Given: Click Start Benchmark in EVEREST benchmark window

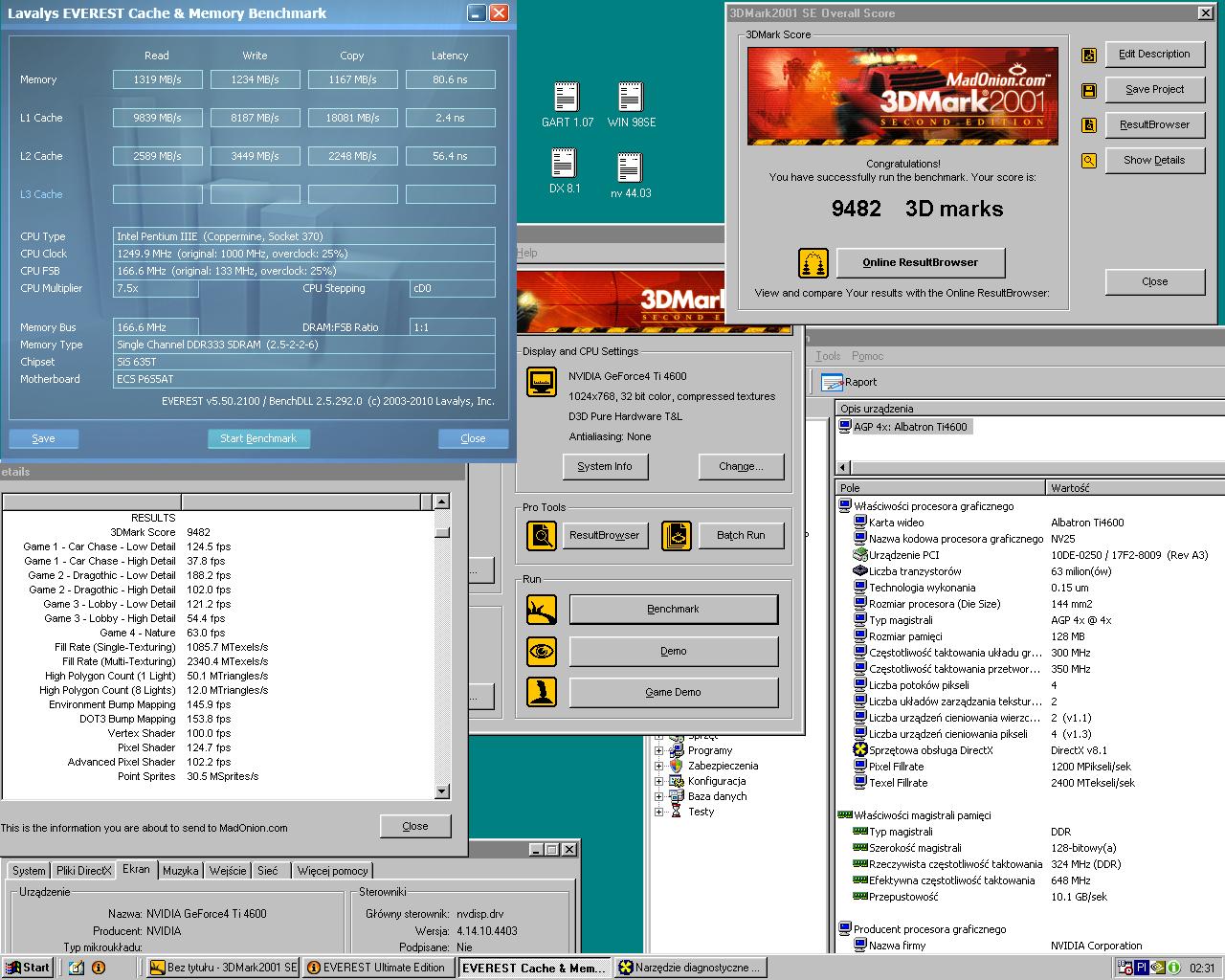Looking at the screenshot, I should (258, 438).
